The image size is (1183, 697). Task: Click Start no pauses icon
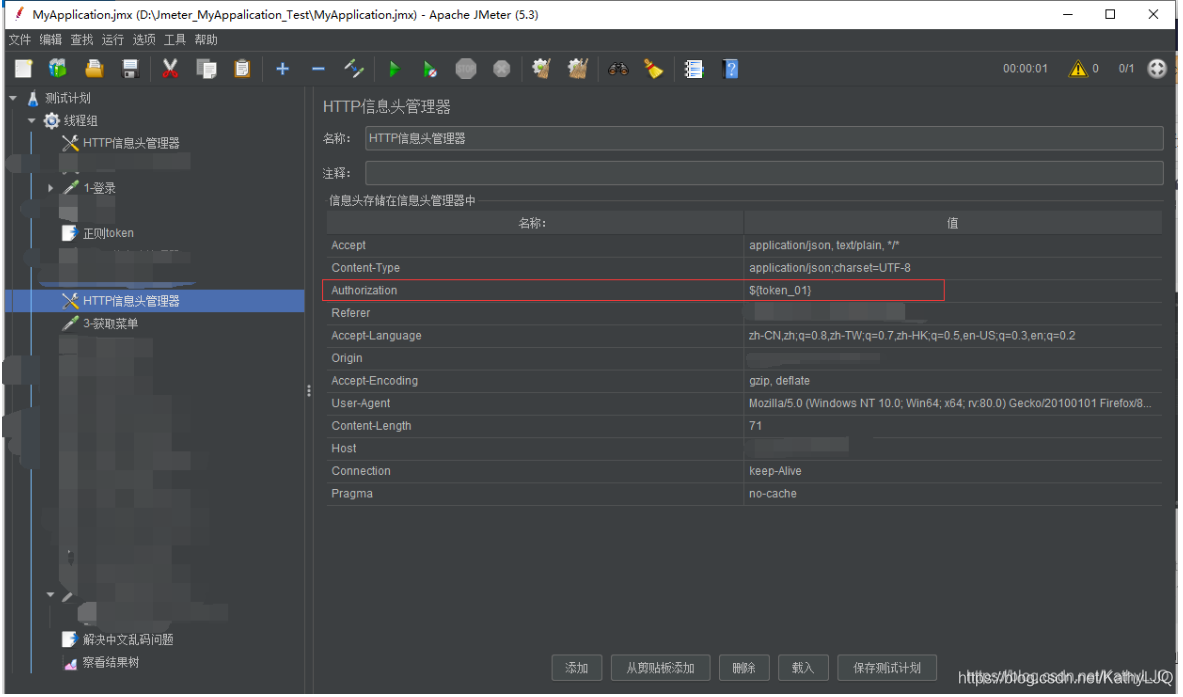(429, 69)
